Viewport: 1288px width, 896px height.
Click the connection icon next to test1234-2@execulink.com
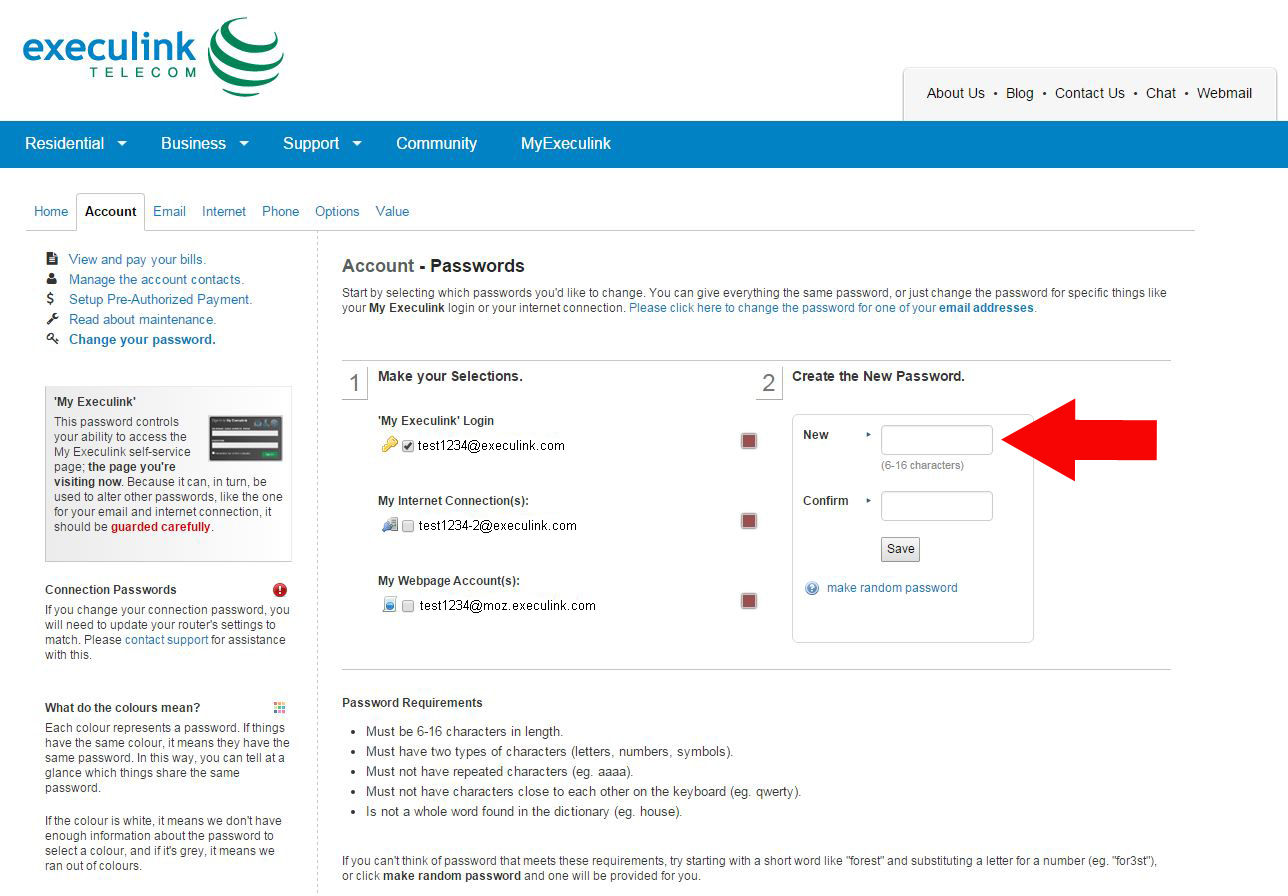(x=390, y=525)
